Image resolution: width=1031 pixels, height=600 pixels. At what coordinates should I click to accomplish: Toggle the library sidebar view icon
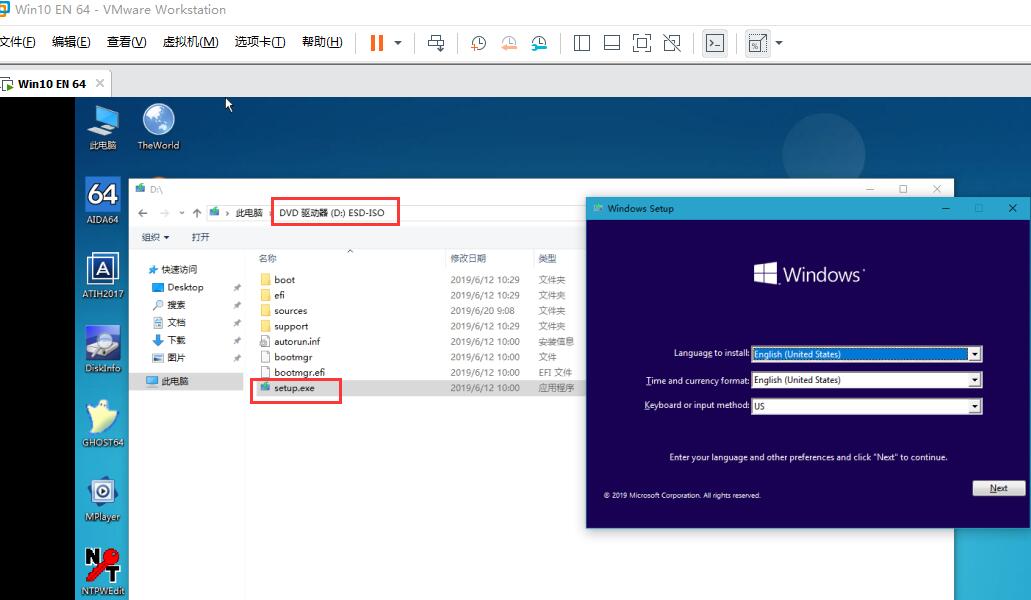point(581,43)
